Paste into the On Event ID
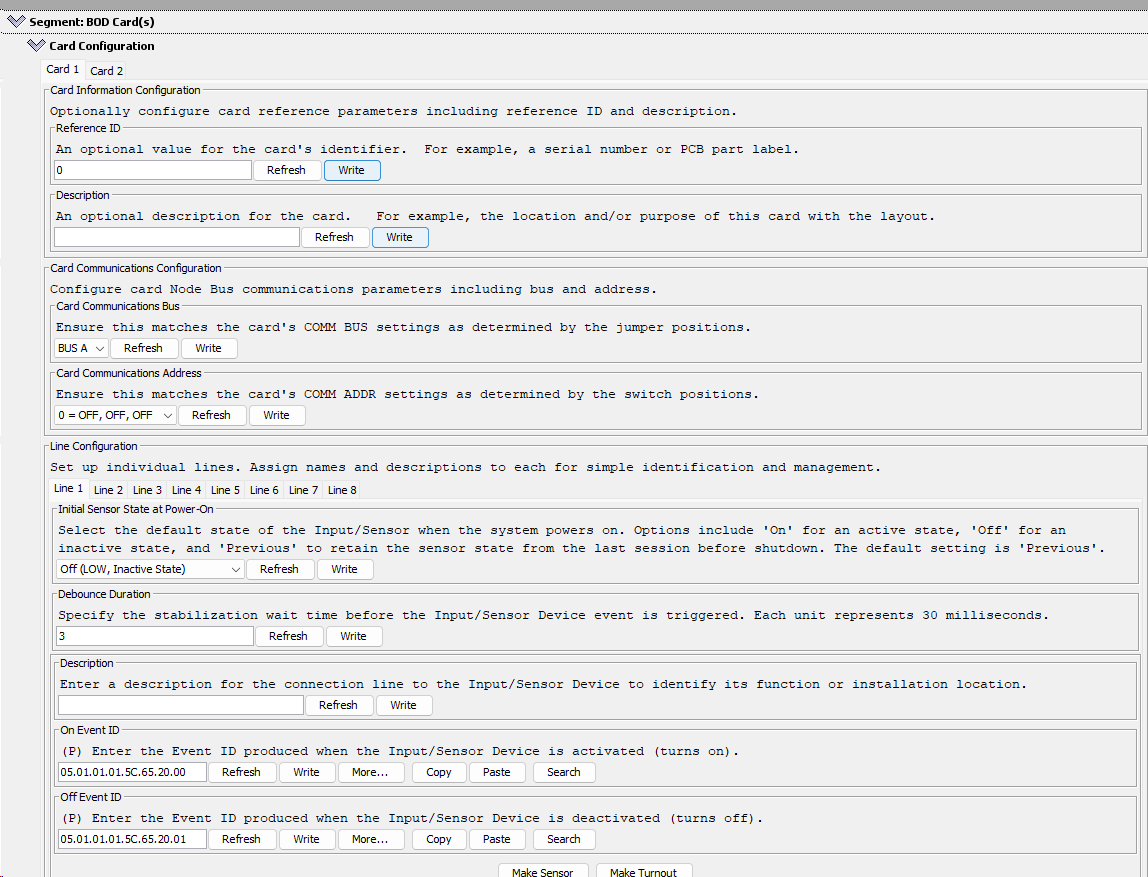1148x877 pixels. coord(497,772)
